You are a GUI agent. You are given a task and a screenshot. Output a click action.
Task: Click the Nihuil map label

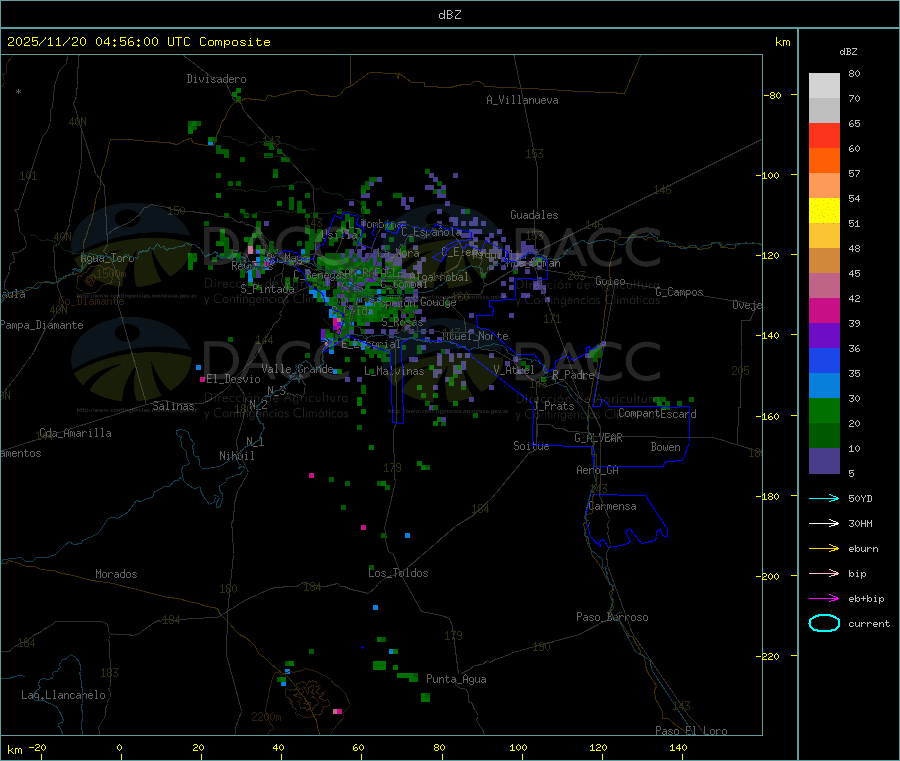coord(237,456)
